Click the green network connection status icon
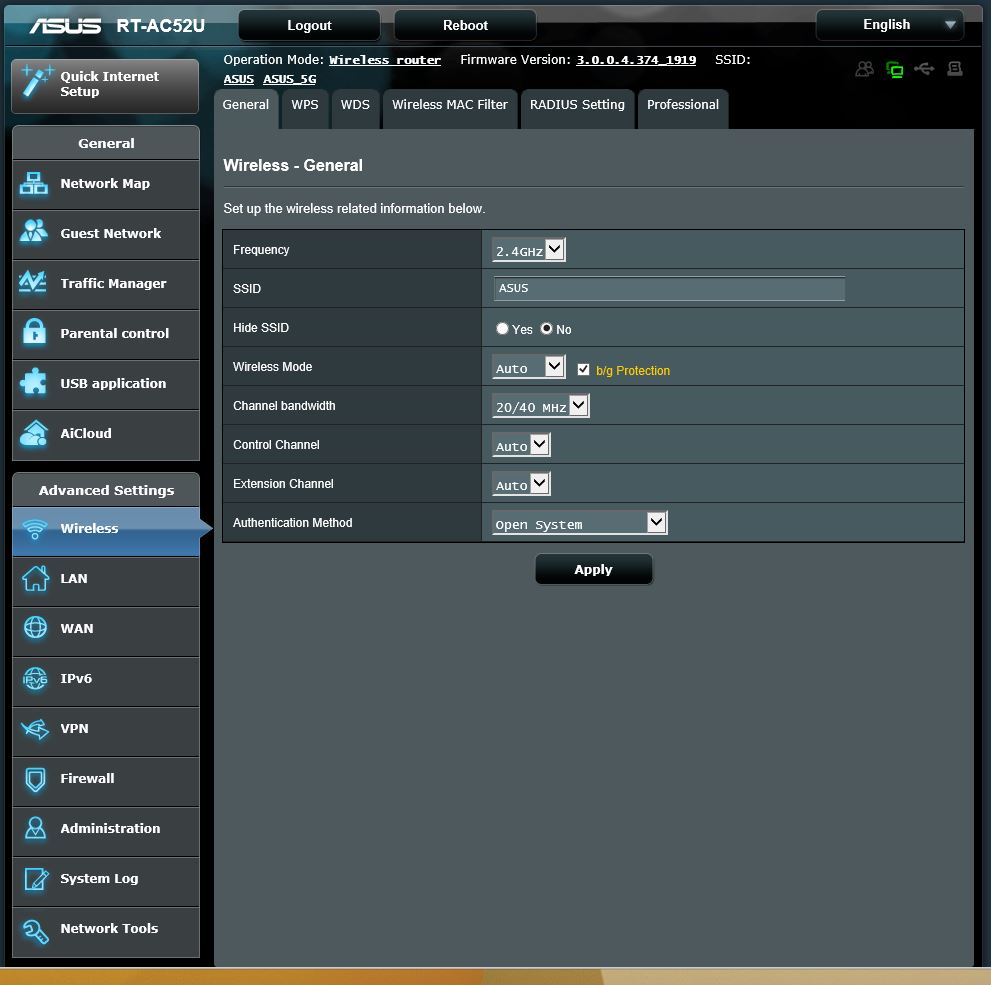 click(894, 69)
